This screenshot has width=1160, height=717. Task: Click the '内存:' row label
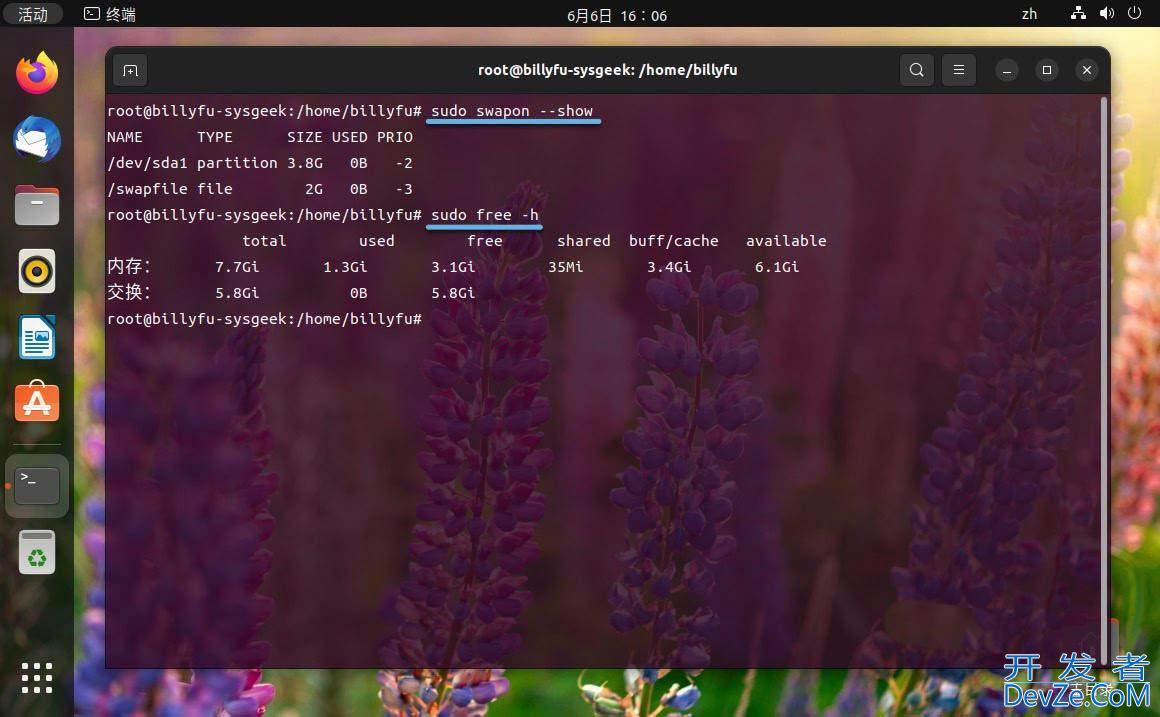pos(129,266)
